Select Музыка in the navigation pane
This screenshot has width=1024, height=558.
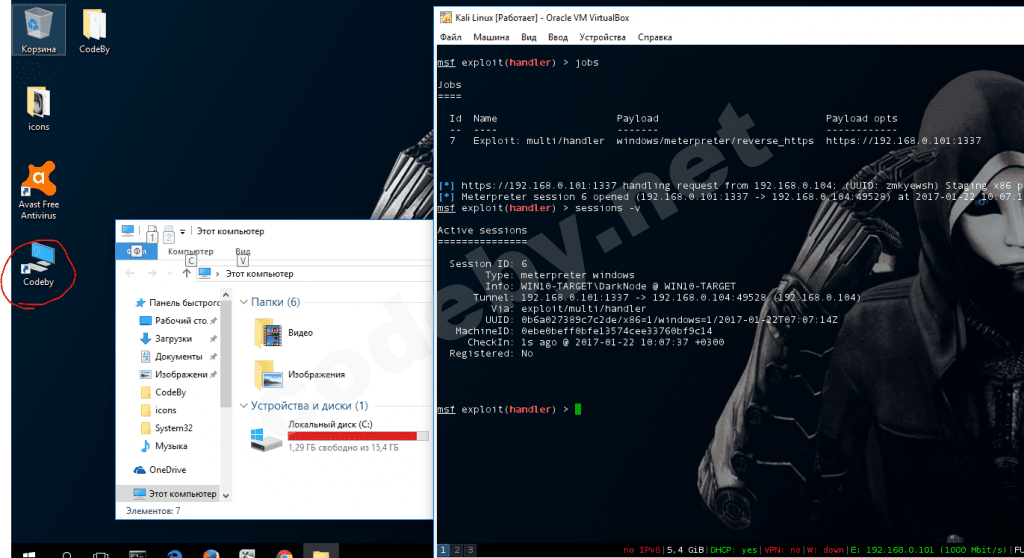164,446
